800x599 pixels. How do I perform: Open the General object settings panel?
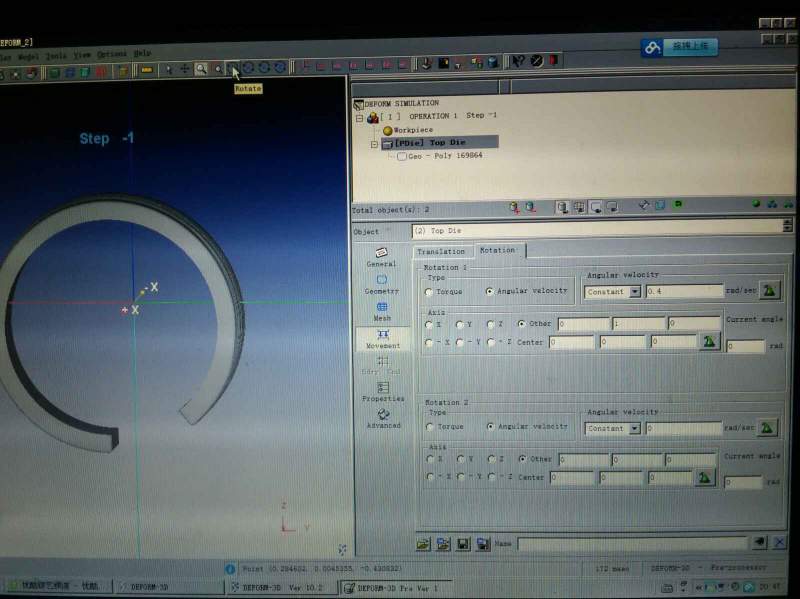[382, 257]
